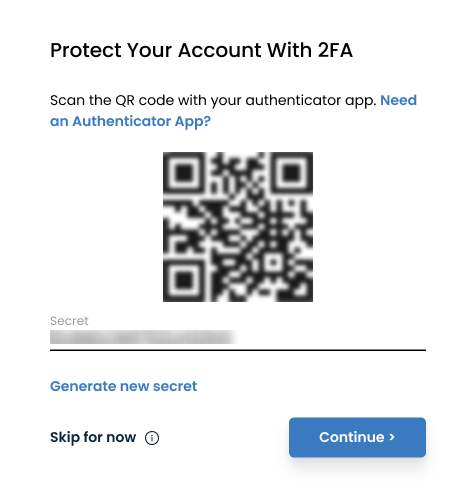Click the QR code image
This screenshot has width=476, height=488.
pyautogui.click(x=238, y=227)
